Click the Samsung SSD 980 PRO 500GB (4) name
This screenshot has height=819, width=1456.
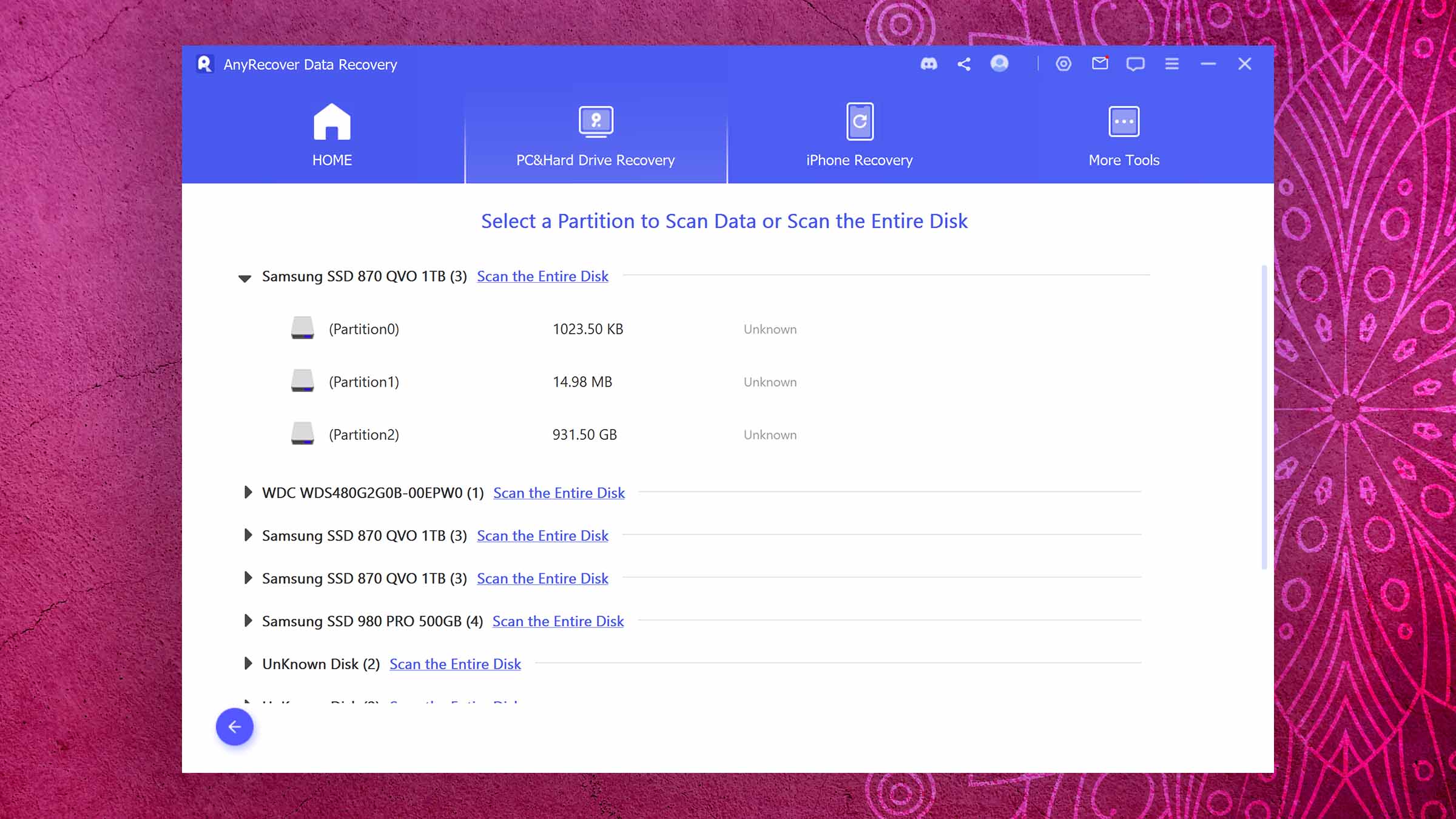(372, 621)
